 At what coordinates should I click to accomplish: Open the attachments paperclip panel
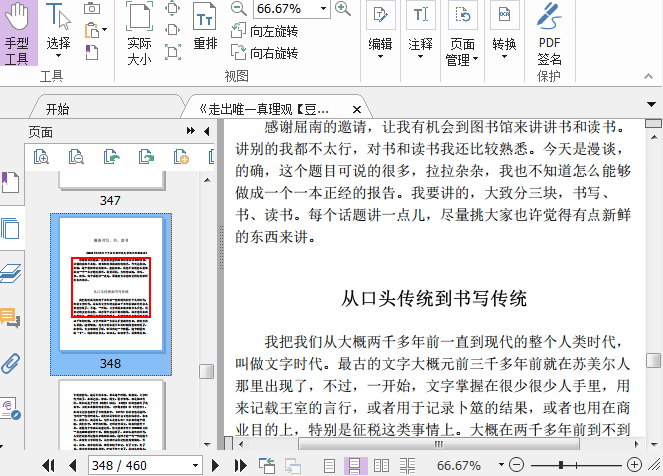[x=10, y=364]
